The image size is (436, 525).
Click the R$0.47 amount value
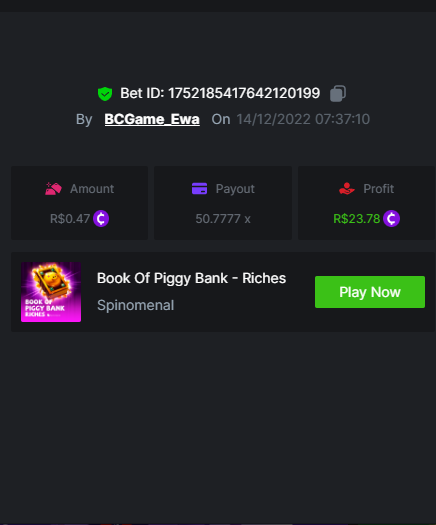(x=70, y=219)
